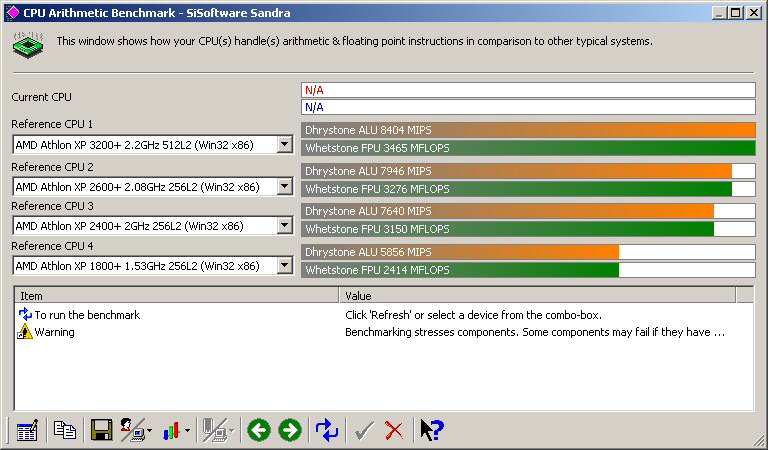Click the "Click 'Refresh' or select a device" text

click(473, 314)
